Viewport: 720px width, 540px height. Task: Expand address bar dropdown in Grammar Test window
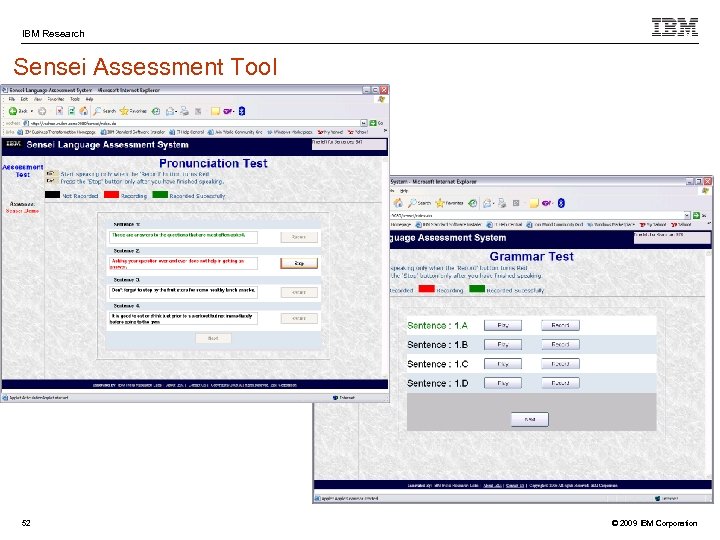[687, 215]
